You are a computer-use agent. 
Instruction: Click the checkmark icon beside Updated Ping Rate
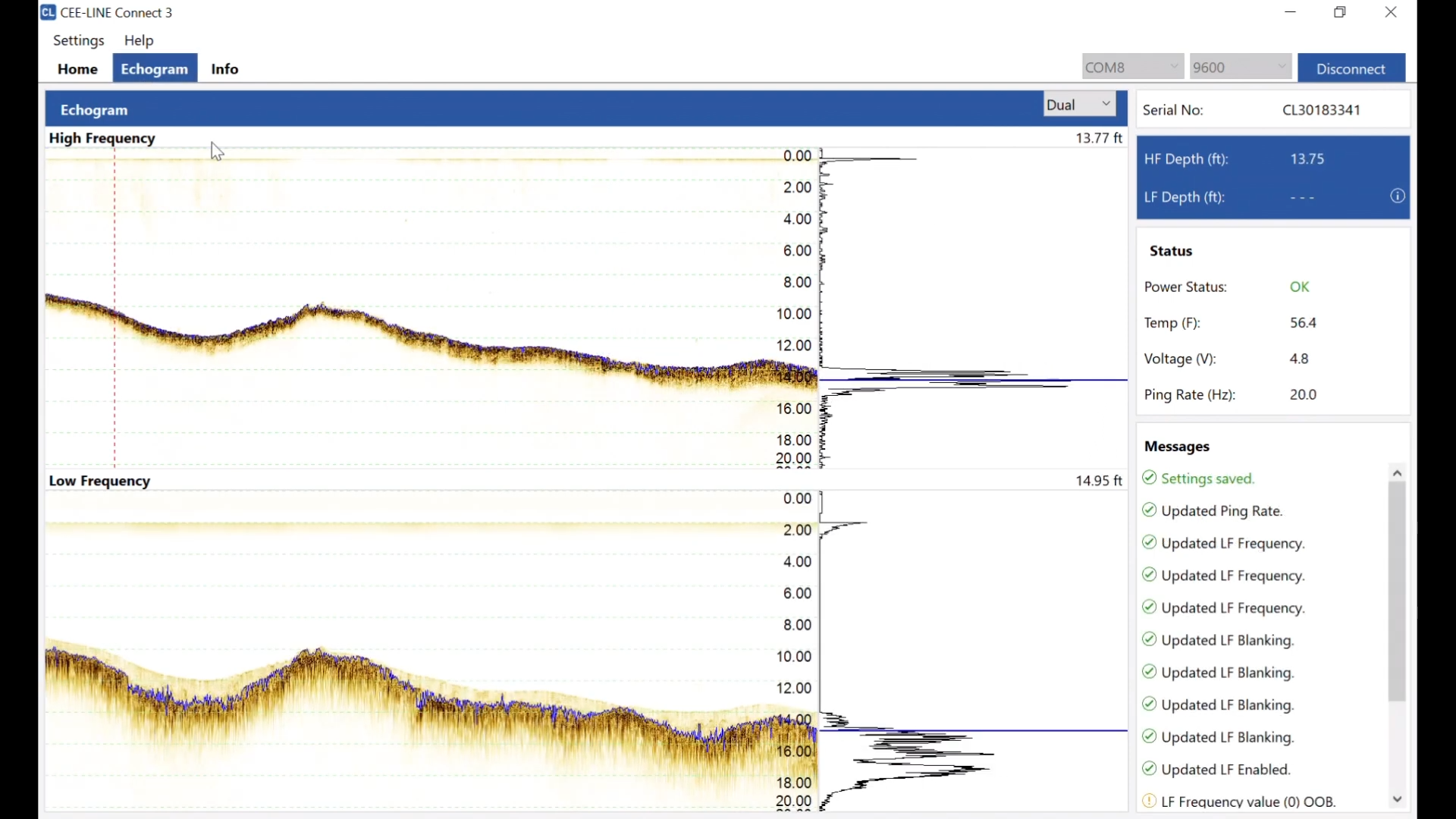point(1149,510)
